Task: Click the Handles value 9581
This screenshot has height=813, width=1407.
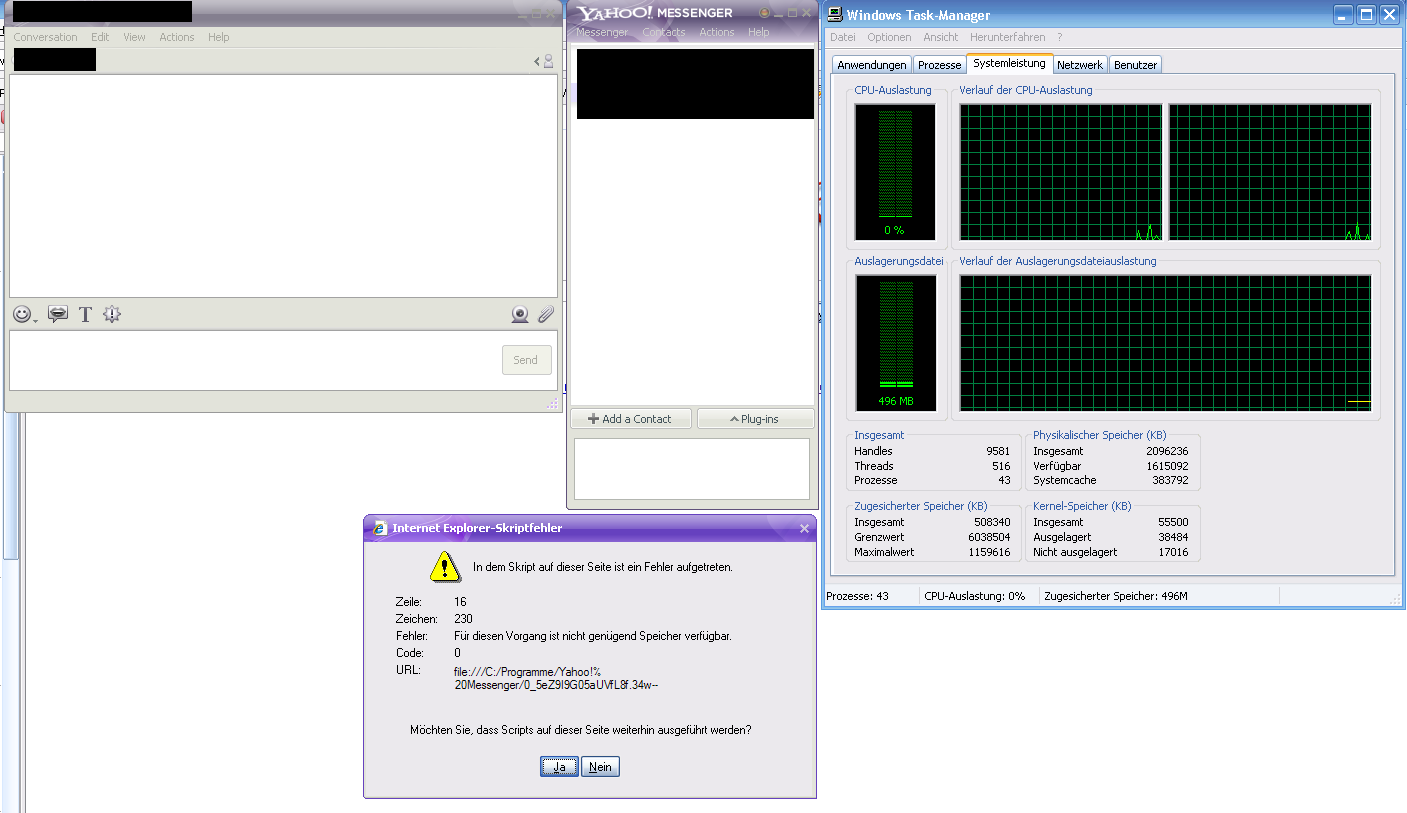Action: (x=998, y=451)
